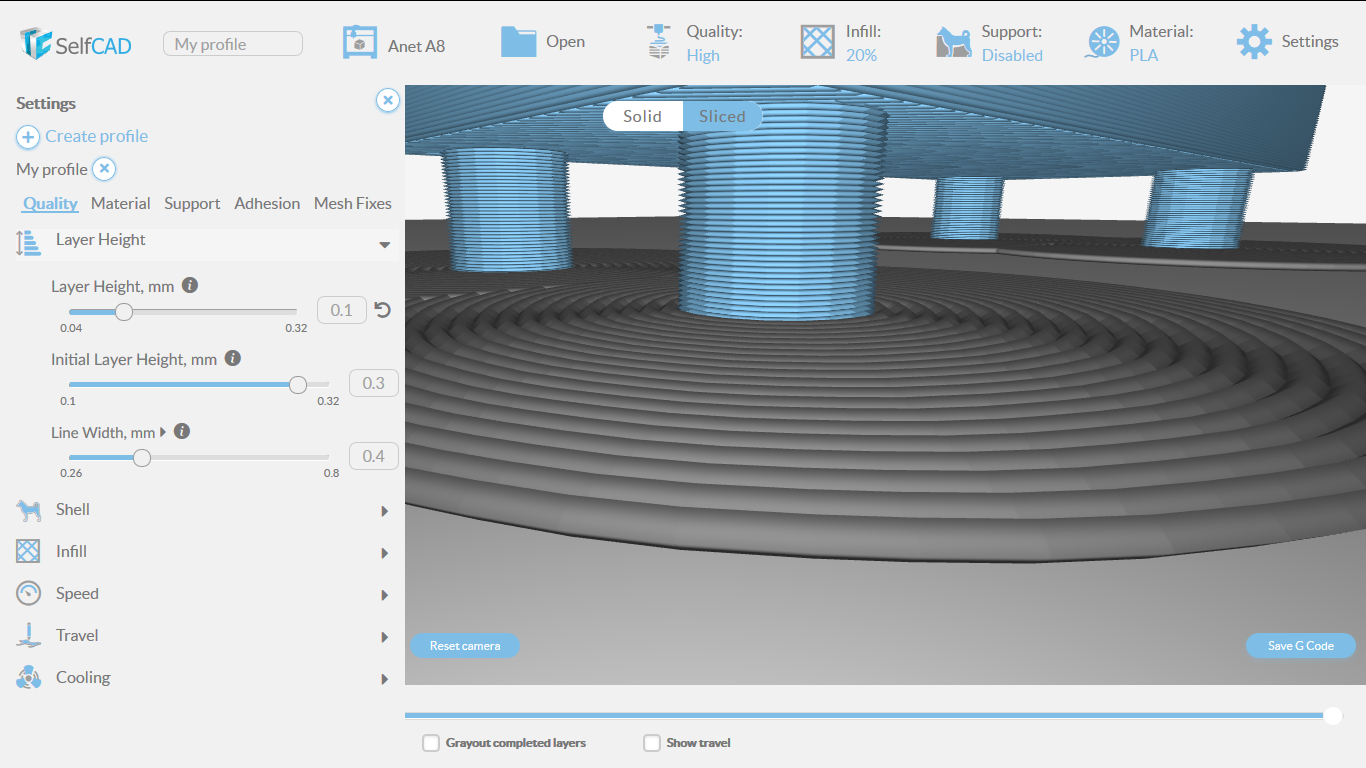Click the Settings gear icon

1254,42
